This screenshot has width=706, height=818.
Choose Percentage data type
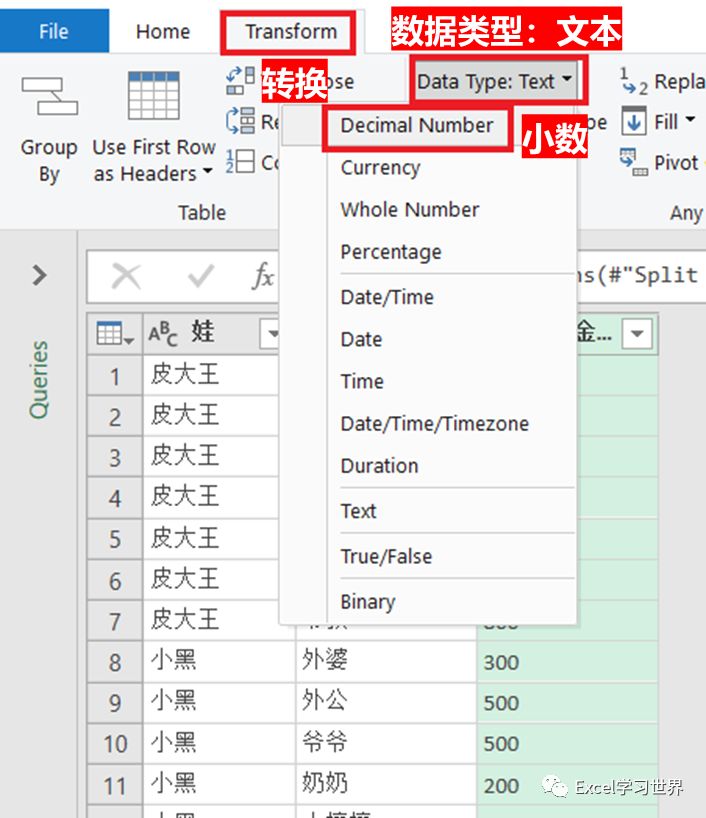coord(391,252)
